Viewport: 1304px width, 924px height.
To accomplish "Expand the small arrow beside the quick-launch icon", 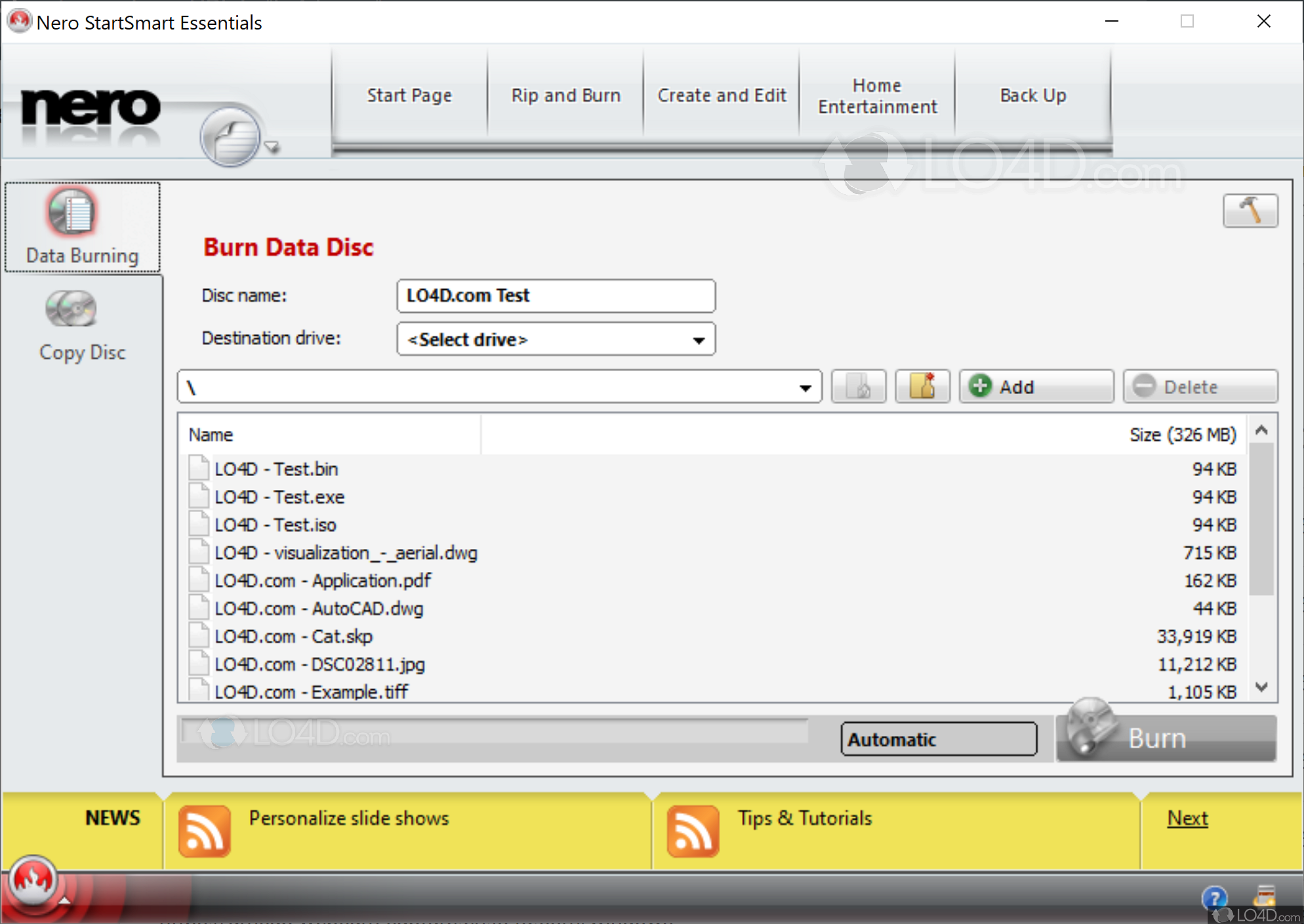I will 272,147.
